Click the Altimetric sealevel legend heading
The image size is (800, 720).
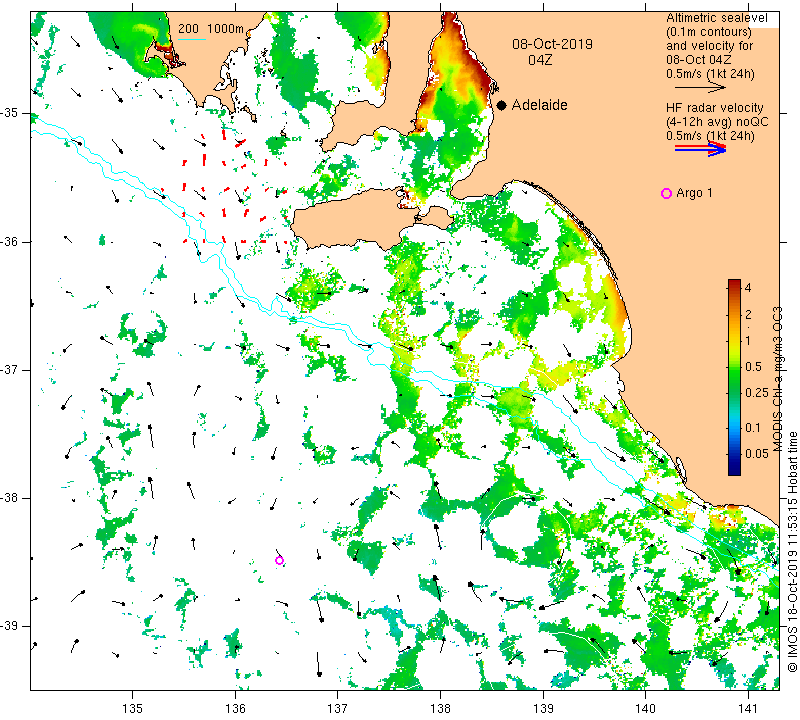tap(716, 18)
